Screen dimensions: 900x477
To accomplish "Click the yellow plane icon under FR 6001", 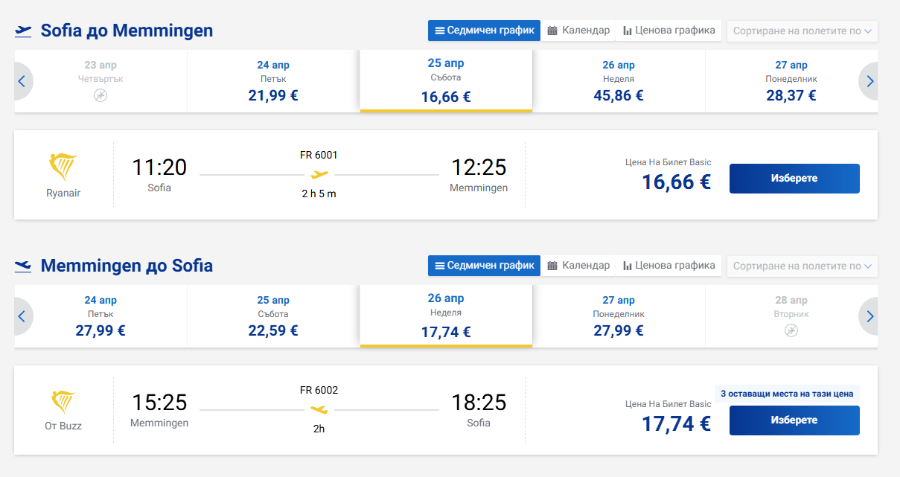I will (x=319, y=174).
